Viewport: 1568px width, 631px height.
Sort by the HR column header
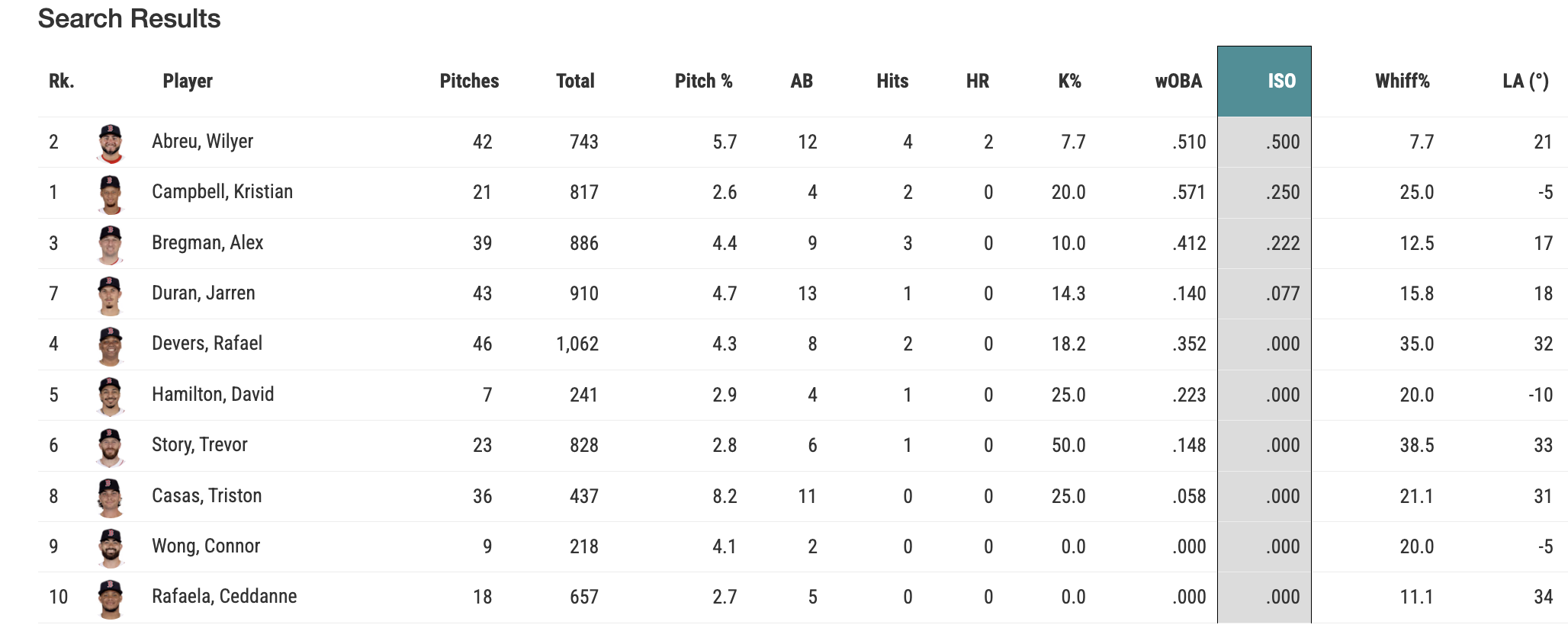pyautogui.click(x=977, y=82)
